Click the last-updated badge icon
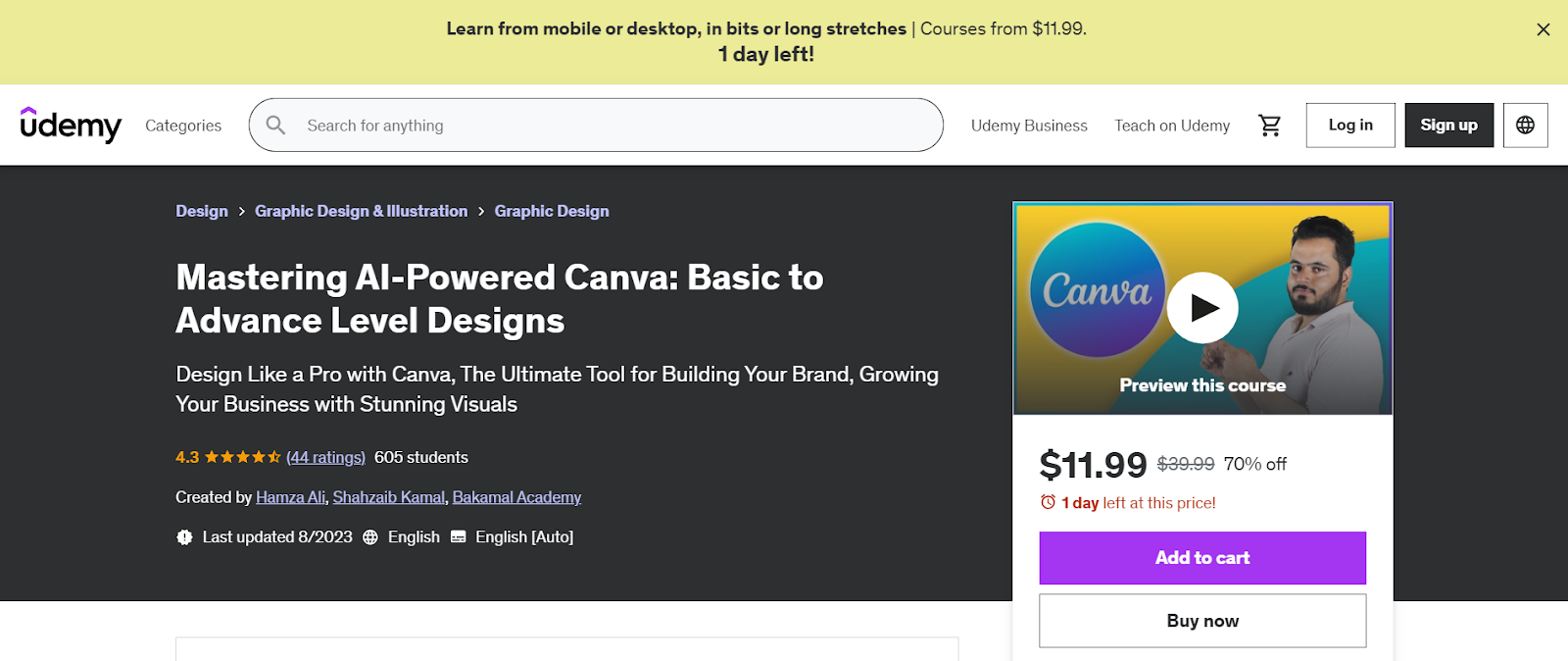Screen dimensions: 1568x661 [x=184, y=537]
